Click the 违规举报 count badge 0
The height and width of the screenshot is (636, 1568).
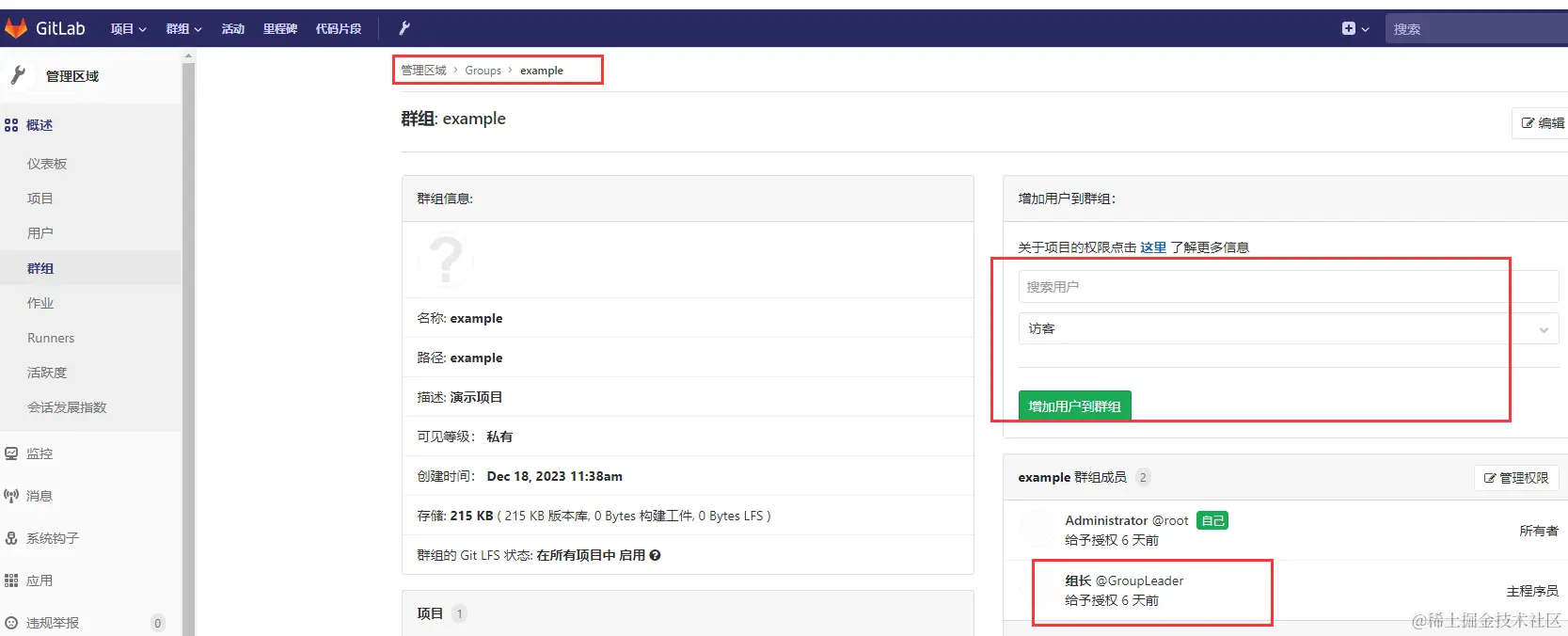tap(158, 623)
